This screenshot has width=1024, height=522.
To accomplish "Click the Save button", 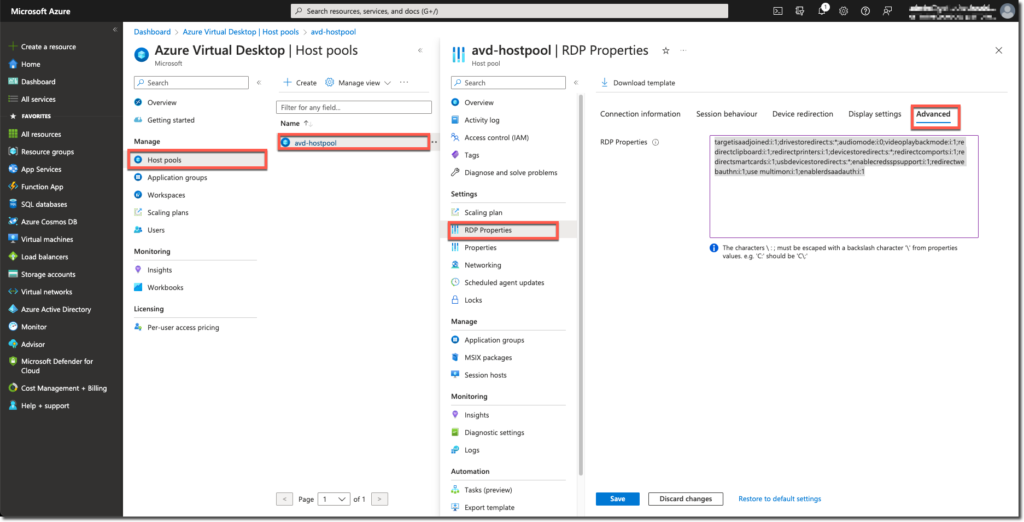I will tap(617, 498).
